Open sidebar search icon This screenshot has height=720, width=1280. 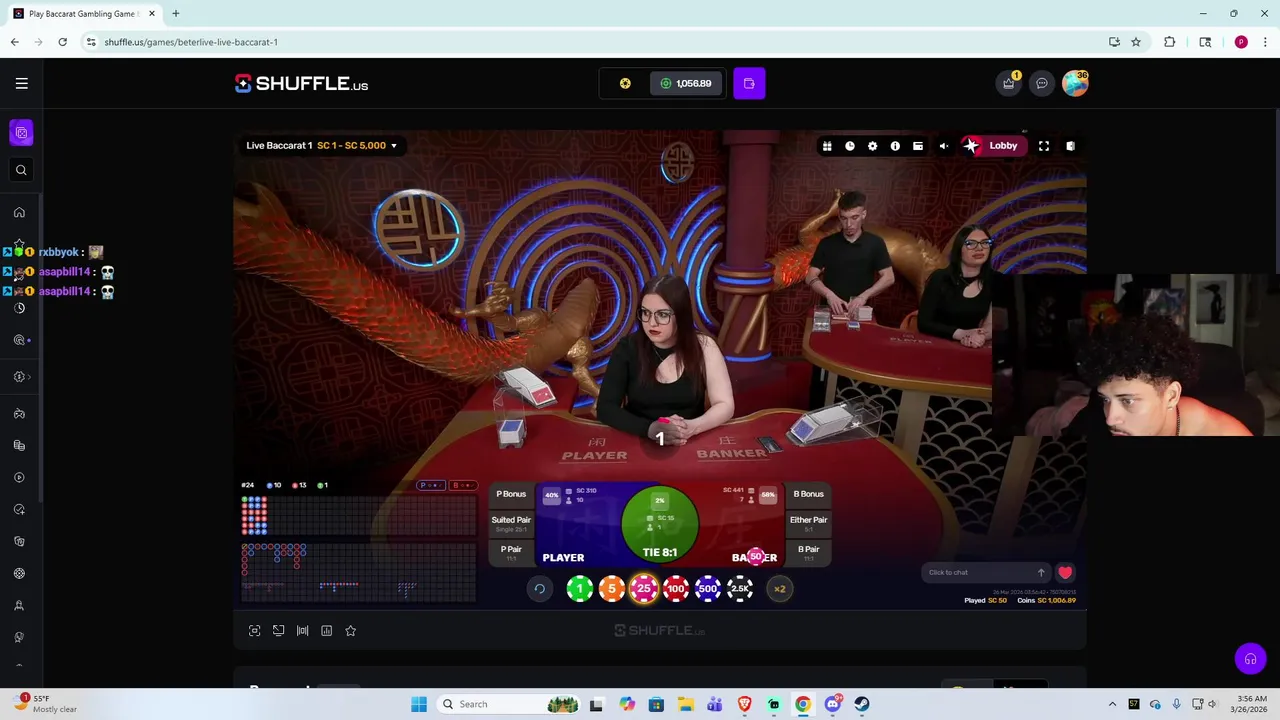pyautogui.click(x=21, y=170)
